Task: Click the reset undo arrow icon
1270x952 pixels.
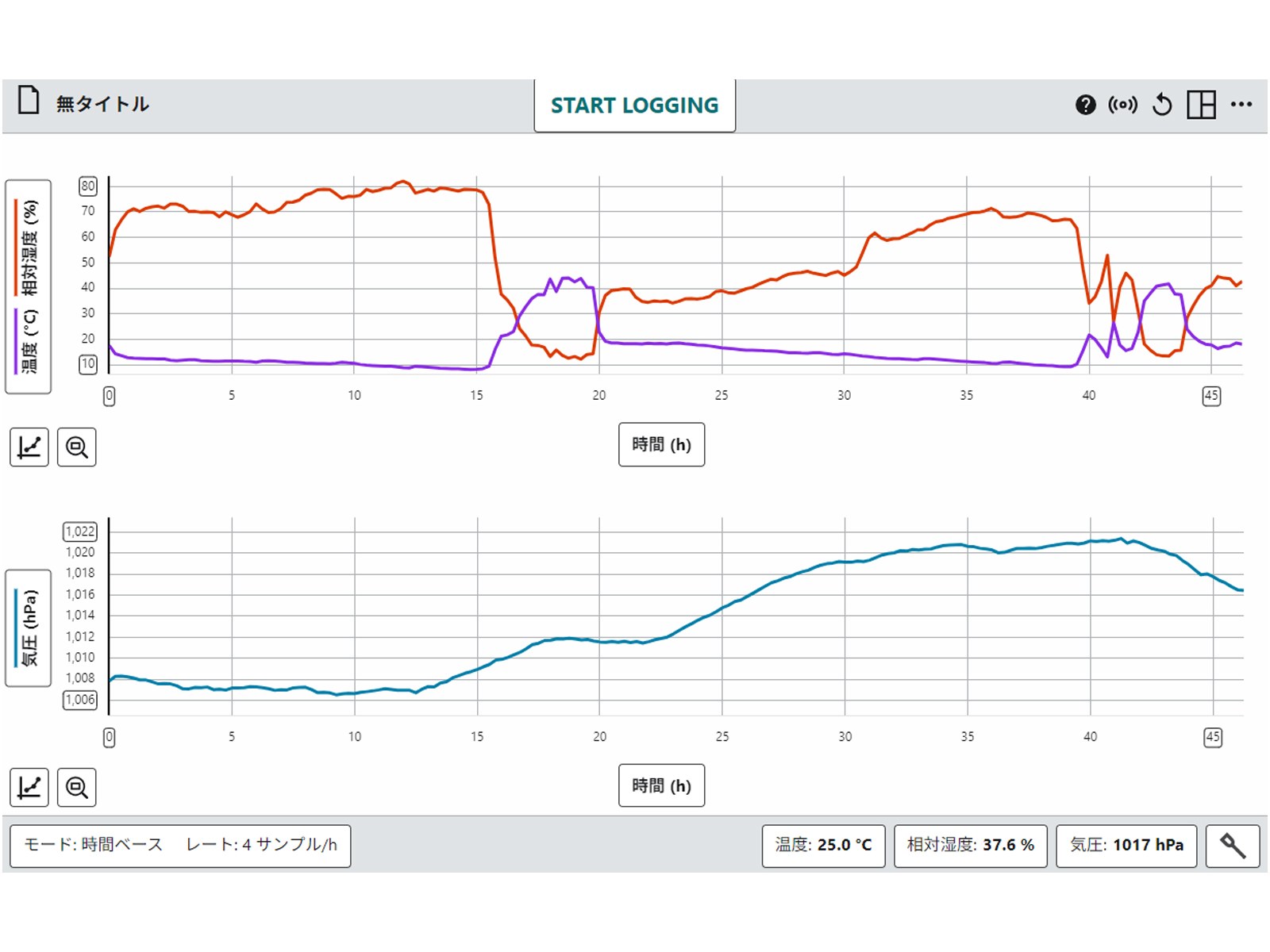Action: click(1162, 105)
